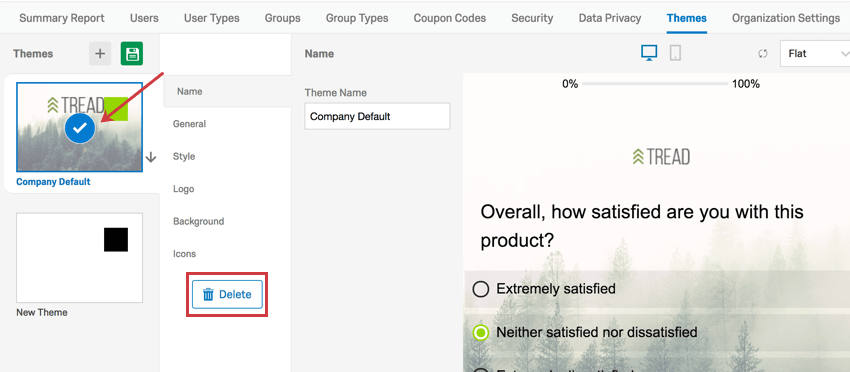Click the survey question text in preview
The image size is (850, 372).
click(642, 226)
